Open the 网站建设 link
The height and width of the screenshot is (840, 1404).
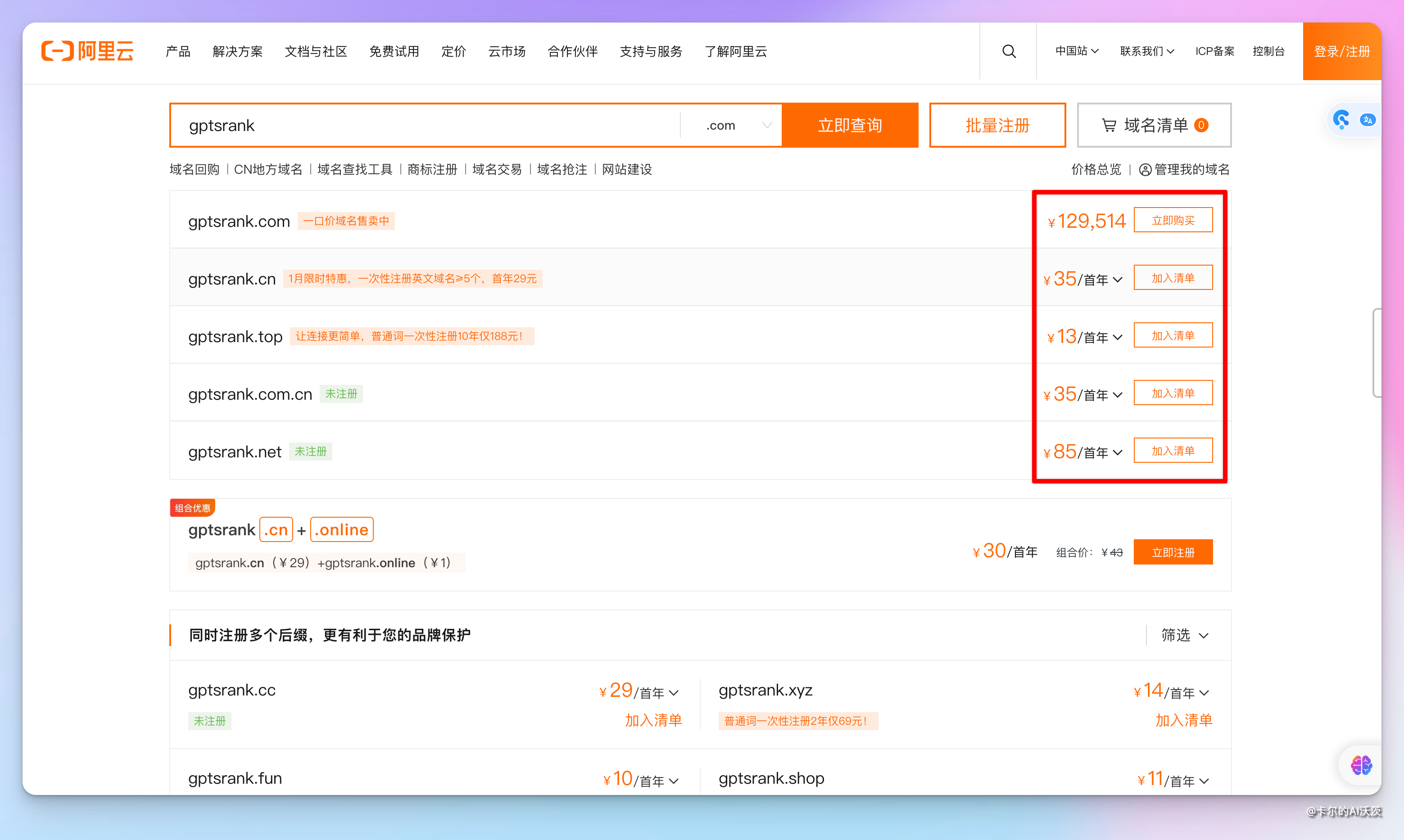627,170
